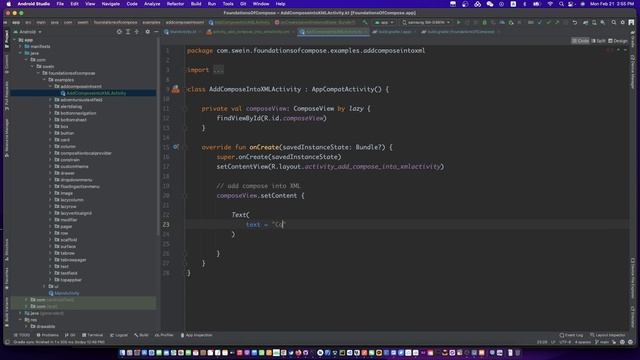640x360 pixels.
Task: Click the expand-all icon in Project panel header
Action: [128, 31]
